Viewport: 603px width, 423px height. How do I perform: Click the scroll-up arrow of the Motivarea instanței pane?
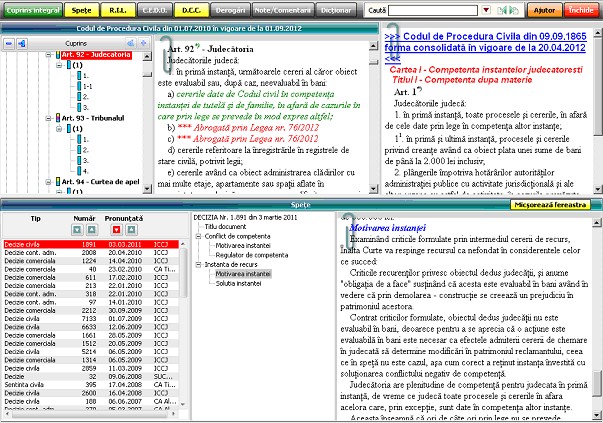click(597, 222)
